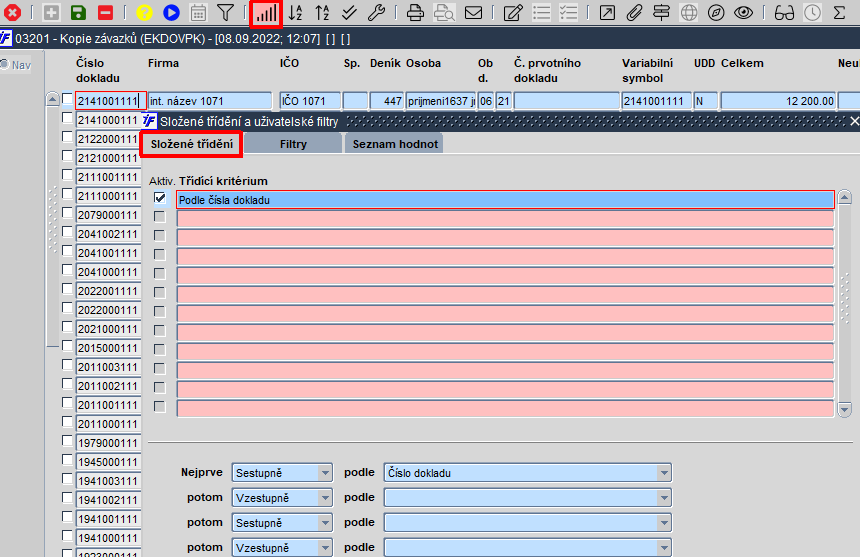Click the Osoba field 'prijmeni1637'
The width and height of the screenshot is (860, 557).
441,101
